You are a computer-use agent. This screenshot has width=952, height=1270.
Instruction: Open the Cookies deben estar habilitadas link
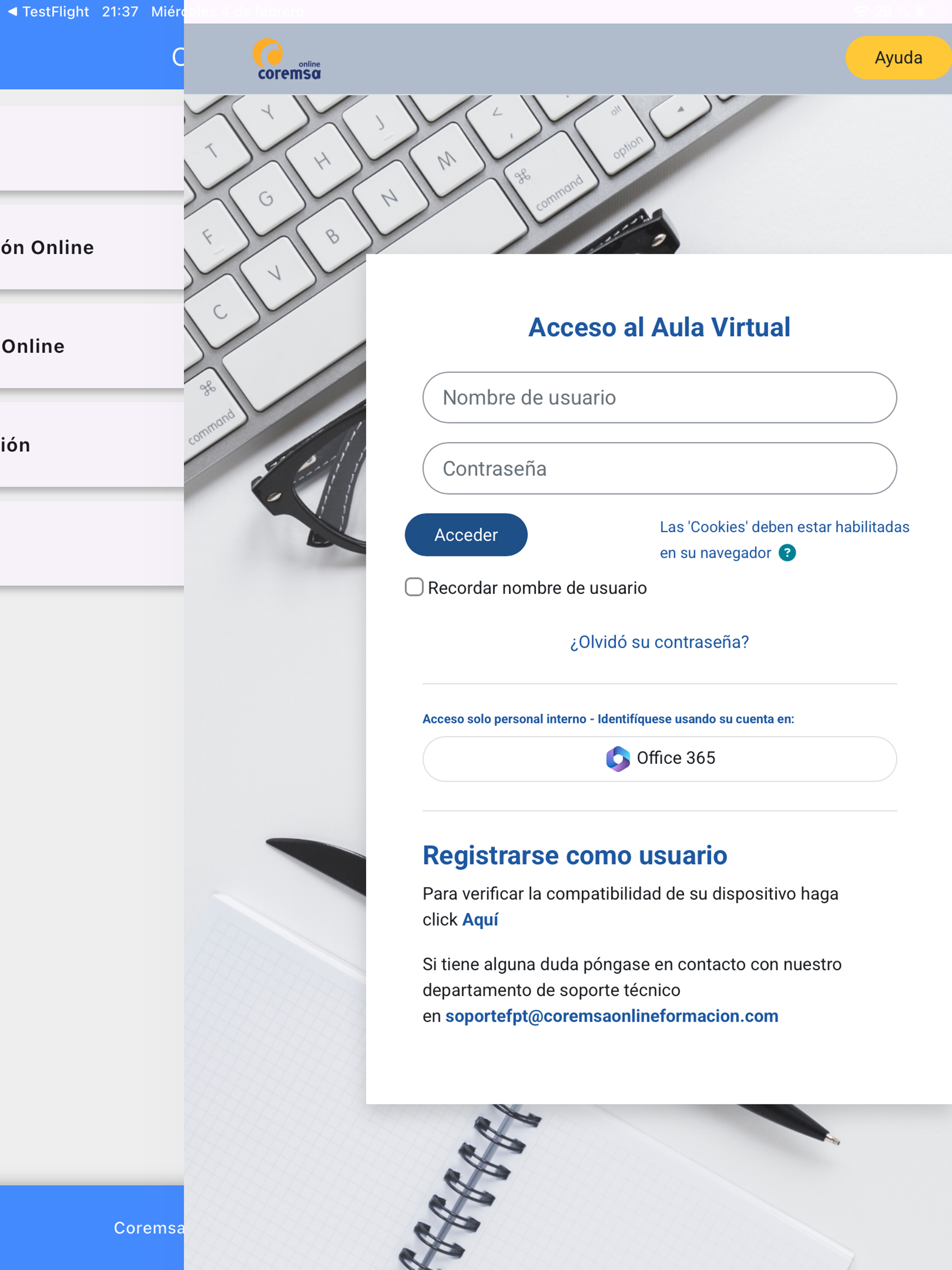pyautogui.click(x=784, y=539)
